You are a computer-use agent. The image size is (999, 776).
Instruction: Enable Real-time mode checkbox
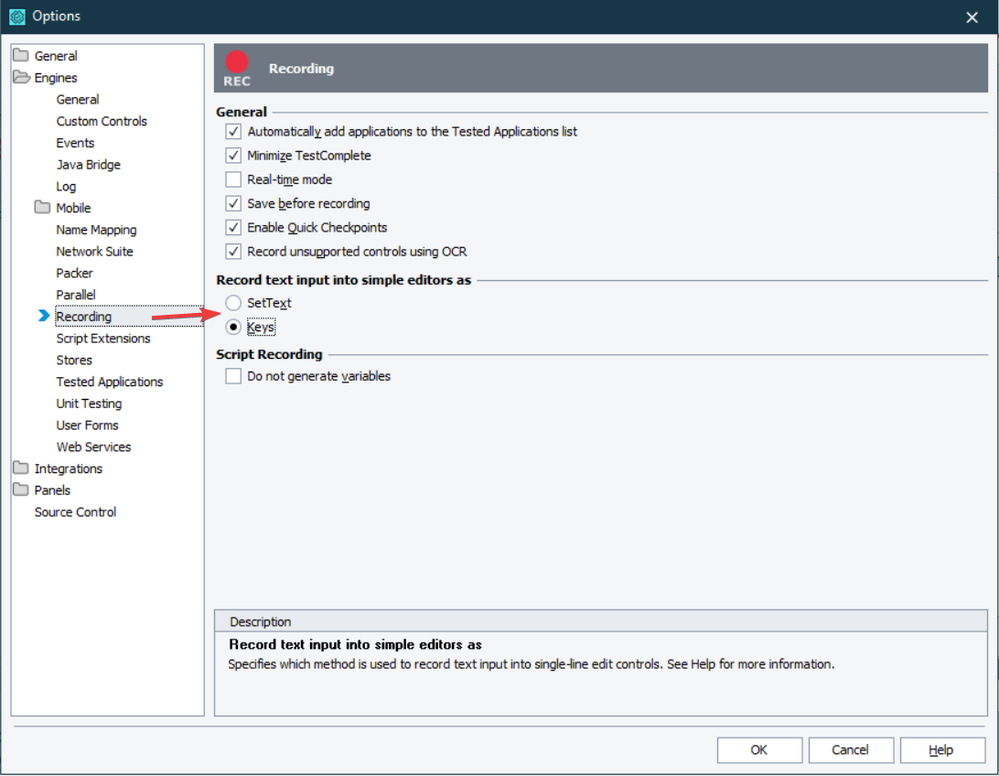(x=233, y=180)
